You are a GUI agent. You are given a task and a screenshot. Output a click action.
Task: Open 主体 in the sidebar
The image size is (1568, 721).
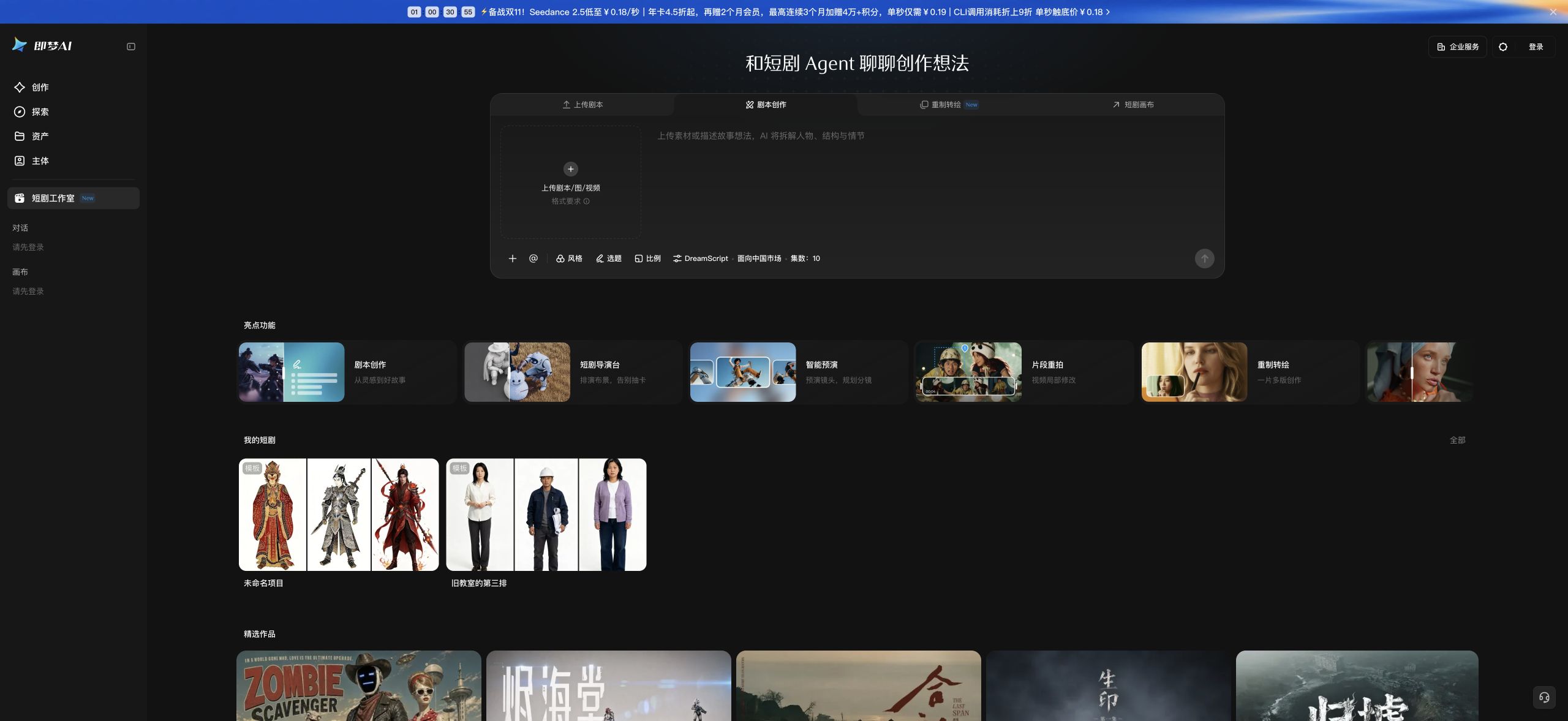(x=73, y=160)
